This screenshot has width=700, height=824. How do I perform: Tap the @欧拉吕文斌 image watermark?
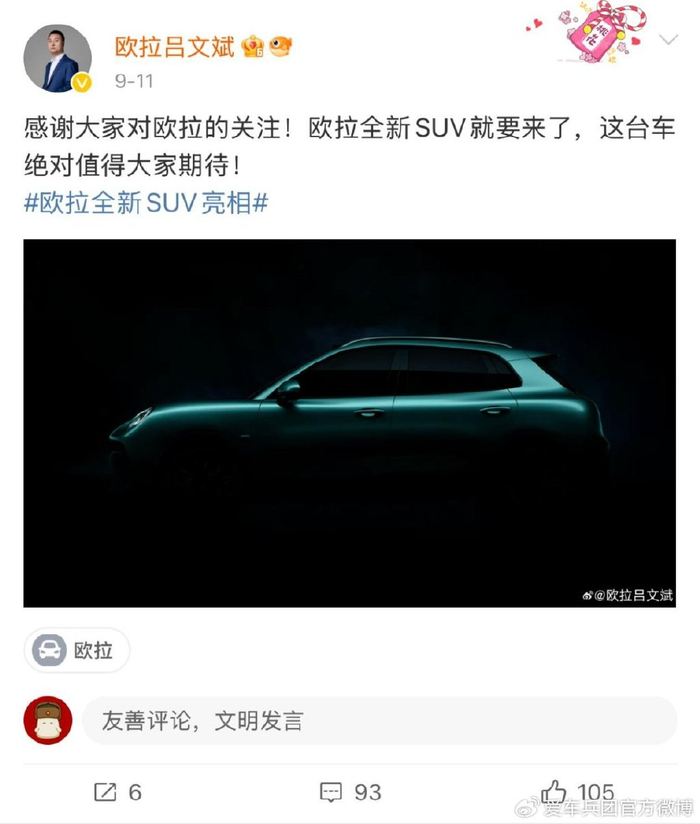[627, 595]
